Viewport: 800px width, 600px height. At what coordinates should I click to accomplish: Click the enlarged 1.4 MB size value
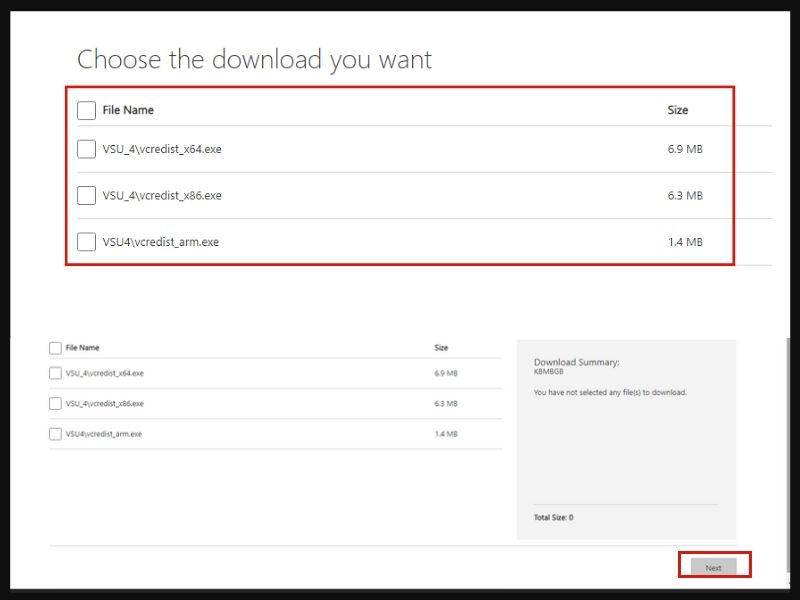[x=685, y=242]
